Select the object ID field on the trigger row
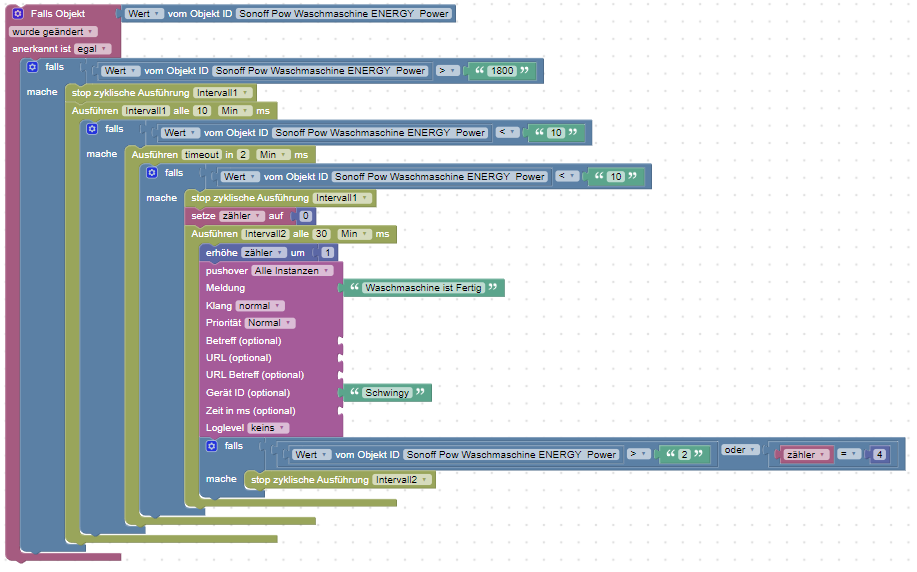The image size is (917, 572). 344,13
